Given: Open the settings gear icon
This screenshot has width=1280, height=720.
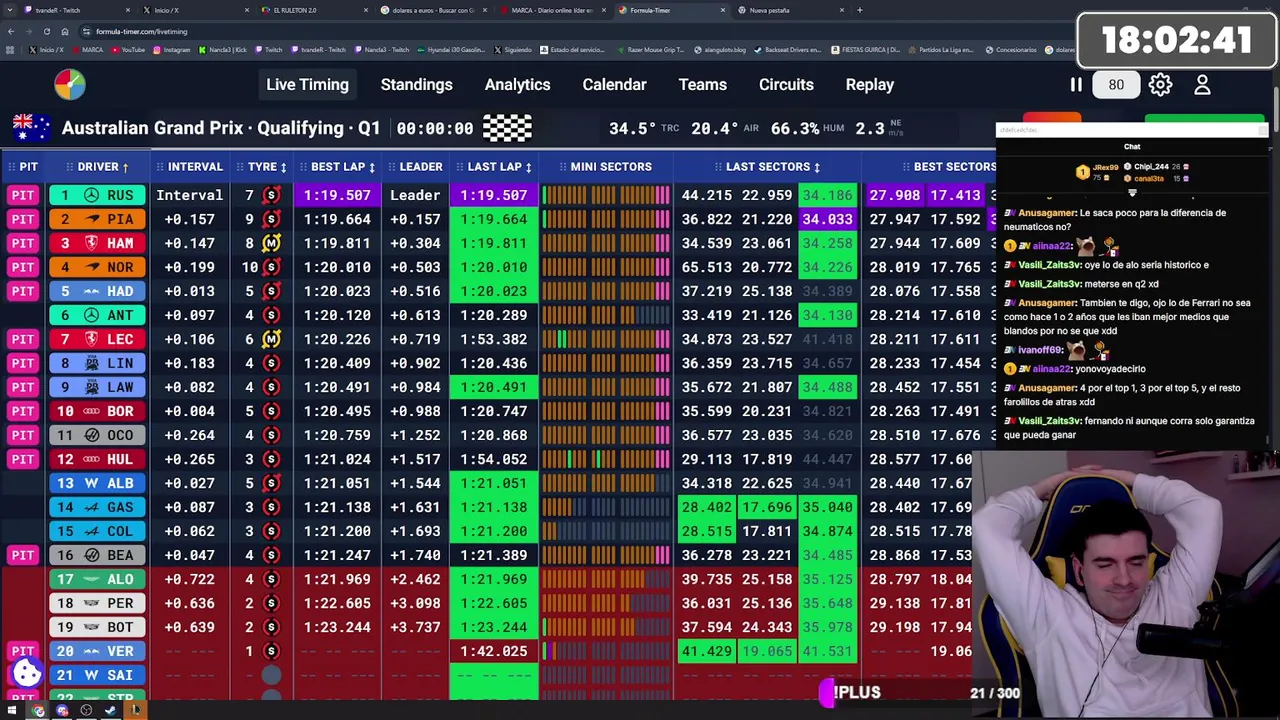Looking at the screenshot, I should pyautogui.click(x=1160, y=85).
